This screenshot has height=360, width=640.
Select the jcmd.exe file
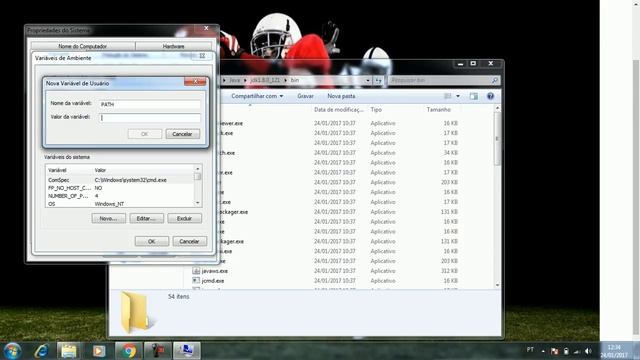pos(213,281)
